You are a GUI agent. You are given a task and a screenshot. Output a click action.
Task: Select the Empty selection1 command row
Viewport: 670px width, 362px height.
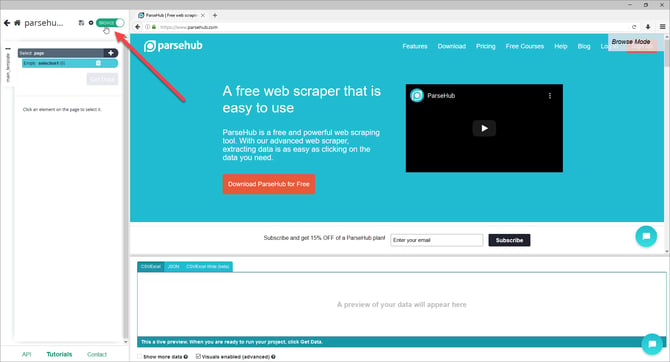coord(70,63)
